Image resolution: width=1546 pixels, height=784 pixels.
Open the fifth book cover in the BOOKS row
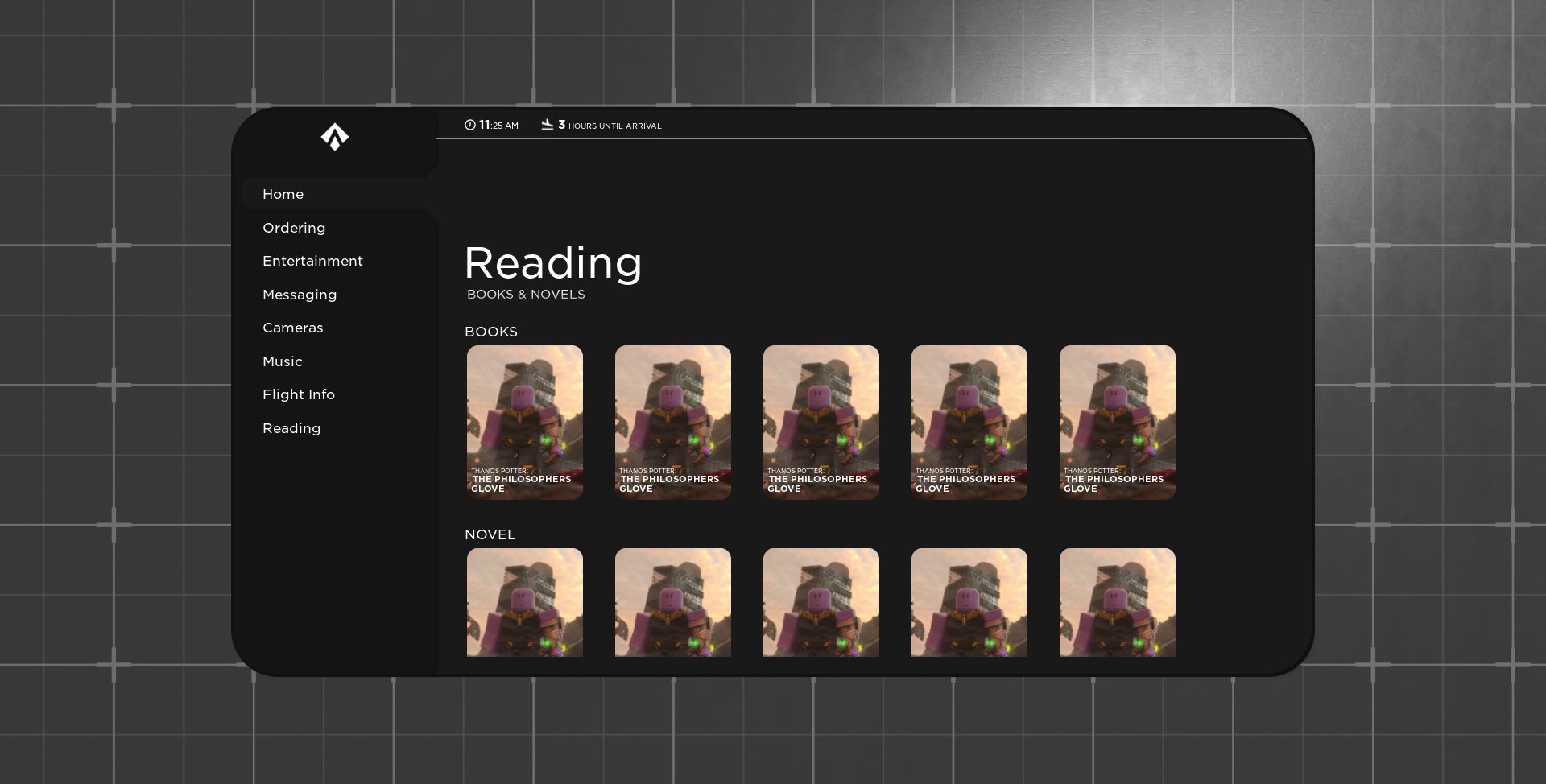point(1118,423)
